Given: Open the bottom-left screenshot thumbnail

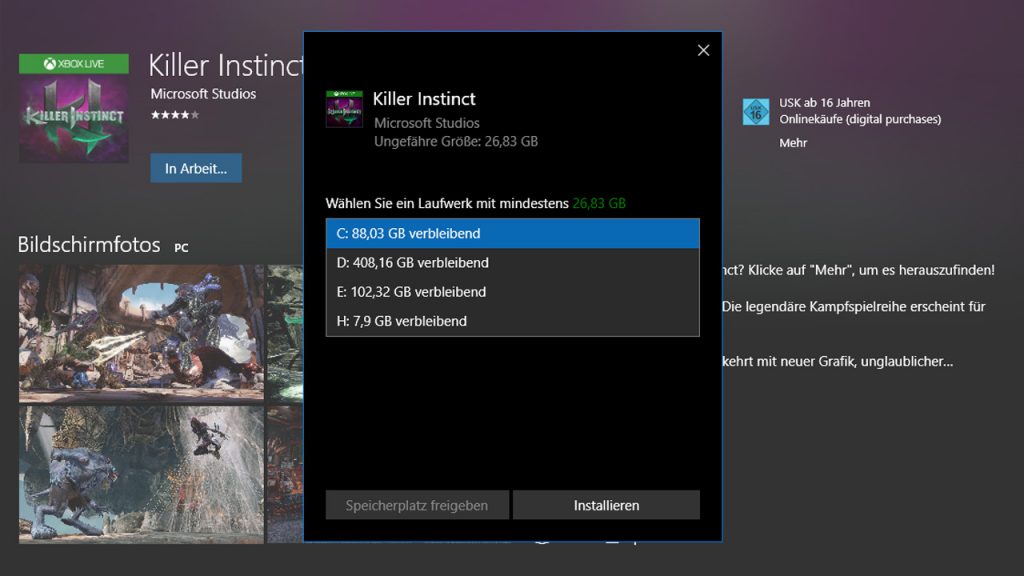Looking at the screenshot, I should coord(141,475).
